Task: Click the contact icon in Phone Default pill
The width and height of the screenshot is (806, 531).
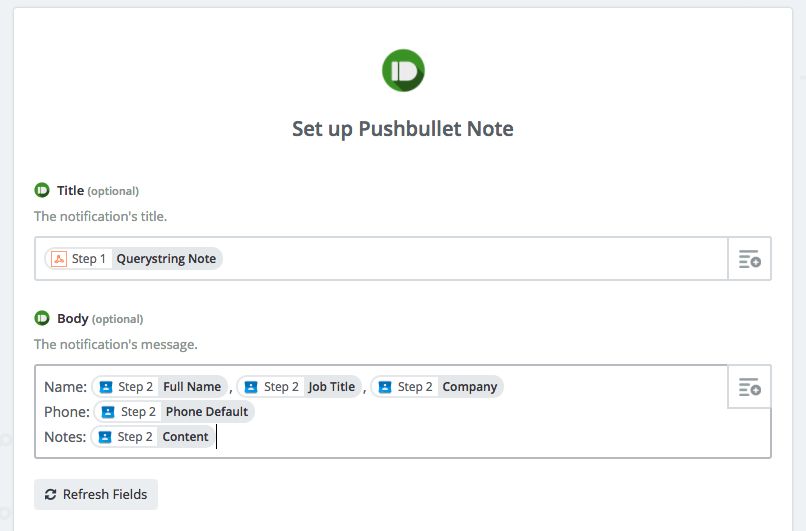Action: tap(108, 412)
